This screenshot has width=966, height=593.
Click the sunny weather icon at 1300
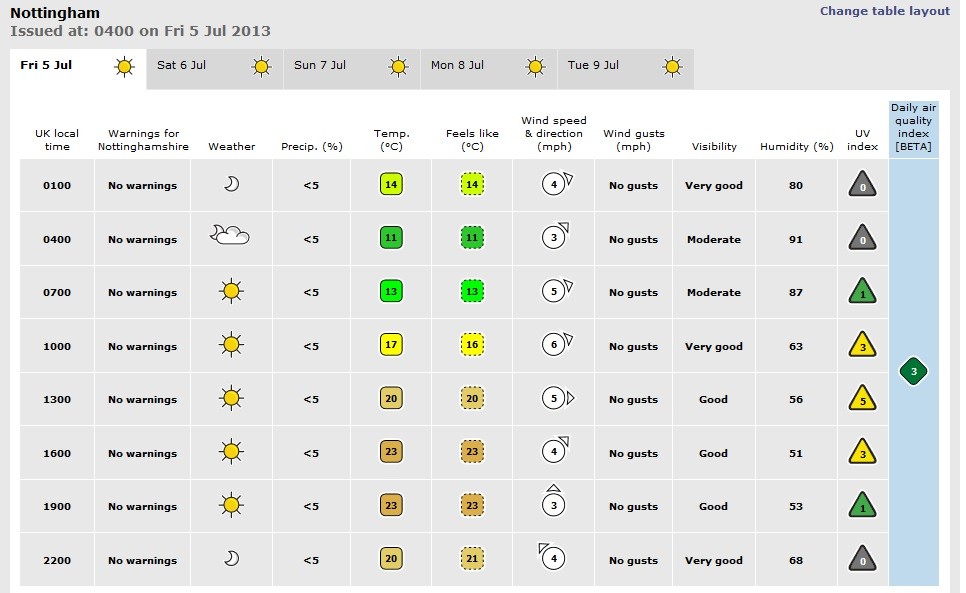(x=231, y=398)
